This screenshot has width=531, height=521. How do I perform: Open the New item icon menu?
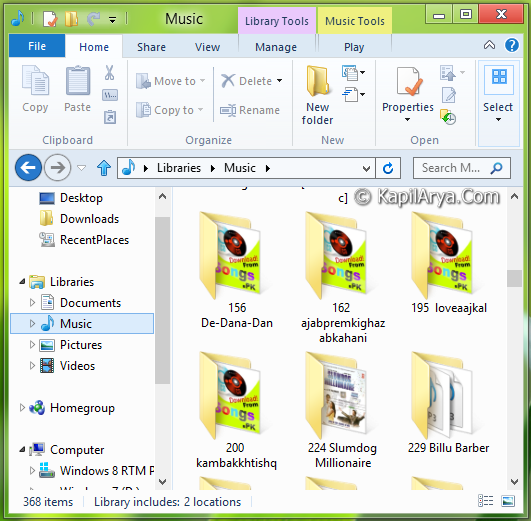pyautogui.click(x=353, y=72)
